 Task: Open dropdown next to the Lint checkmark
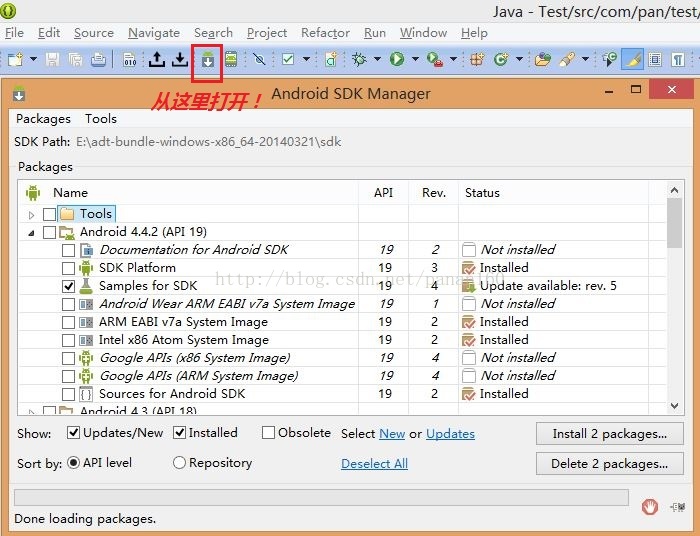point(306,59)
